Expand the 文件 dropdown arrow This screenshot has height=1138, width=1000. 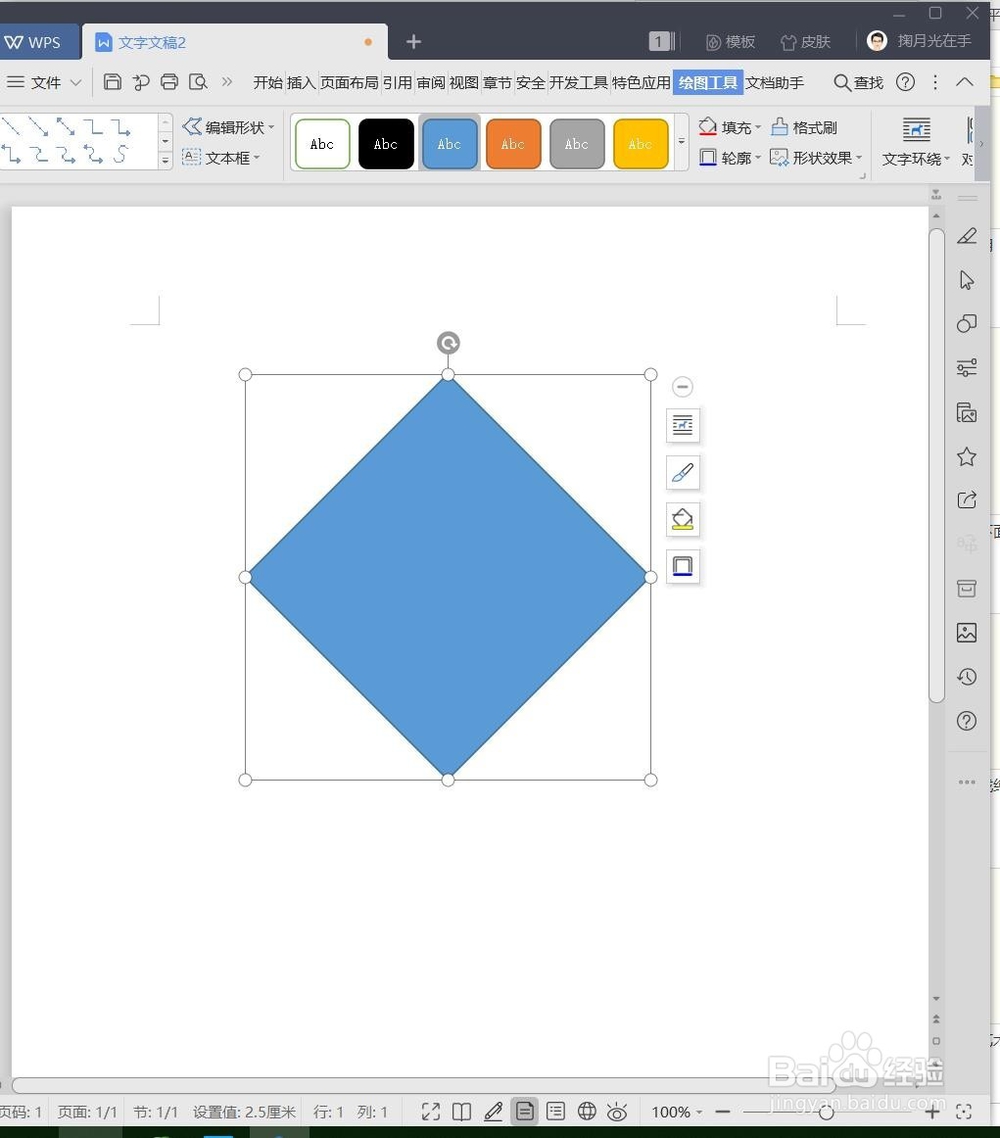point(75,83)
